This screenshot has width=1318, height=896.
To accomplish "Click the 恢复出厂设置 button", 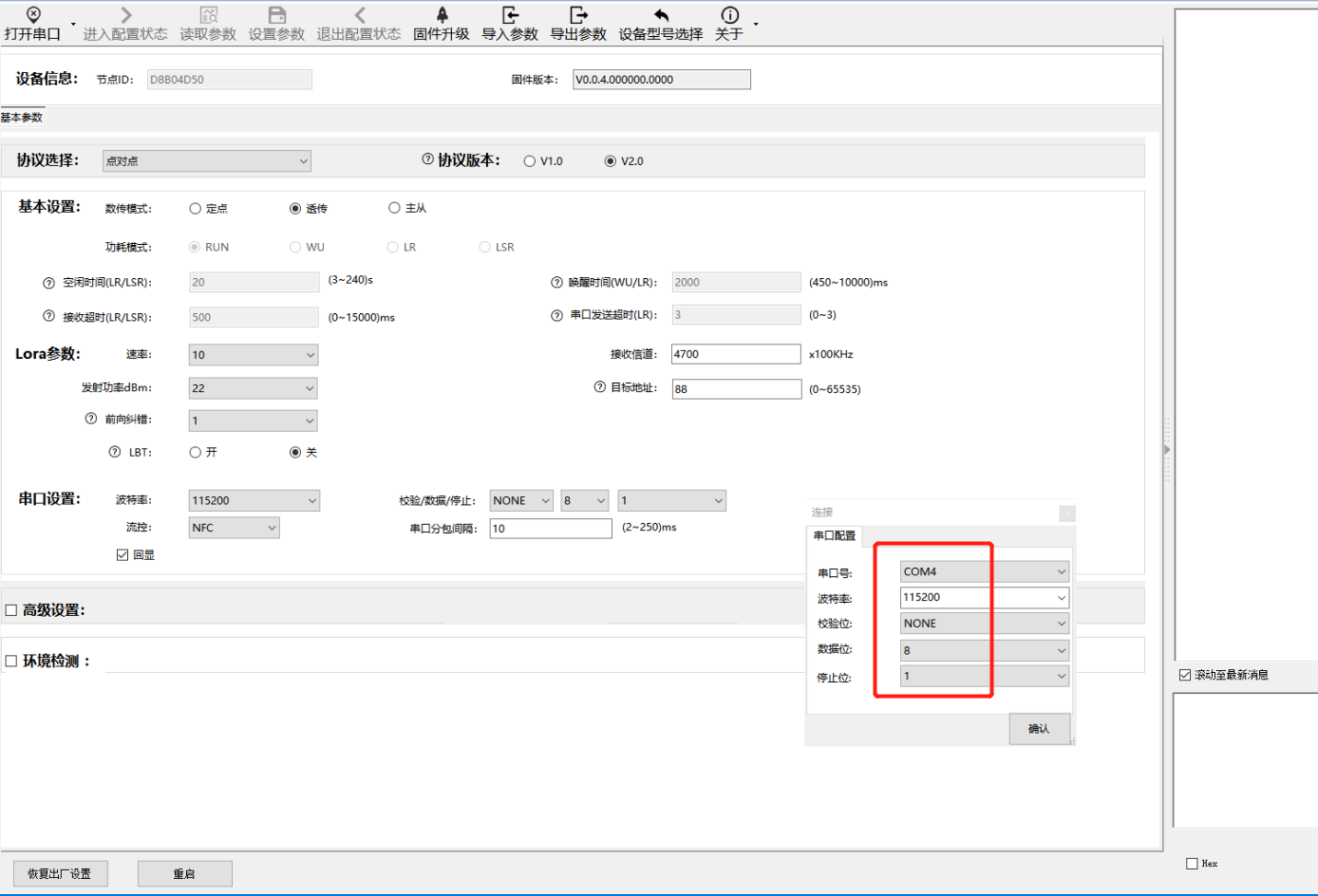I will pos(60,874).
